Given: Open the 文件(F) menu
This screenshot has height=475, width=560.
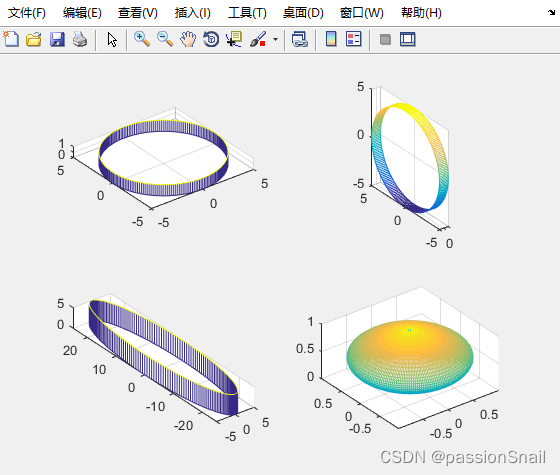Looking at the screenshot, I should (27, 13).
